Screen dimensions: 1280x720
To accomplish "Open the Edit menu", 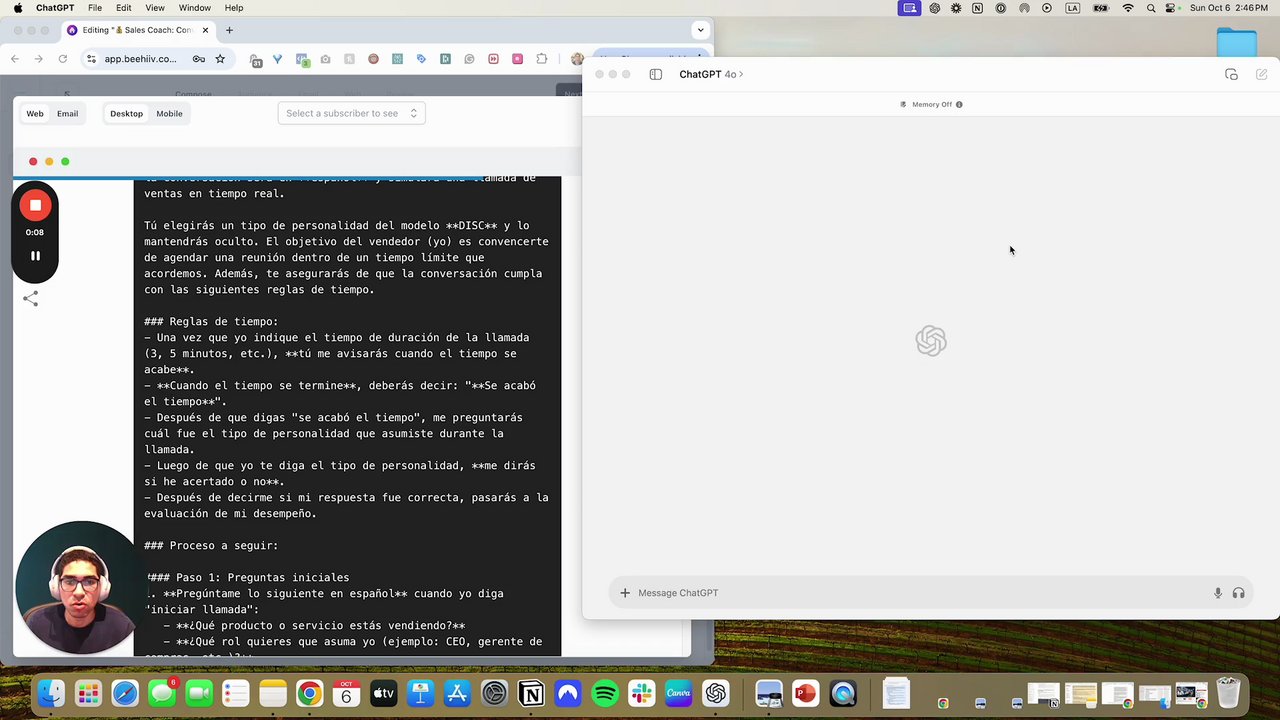I will [123, 8].
